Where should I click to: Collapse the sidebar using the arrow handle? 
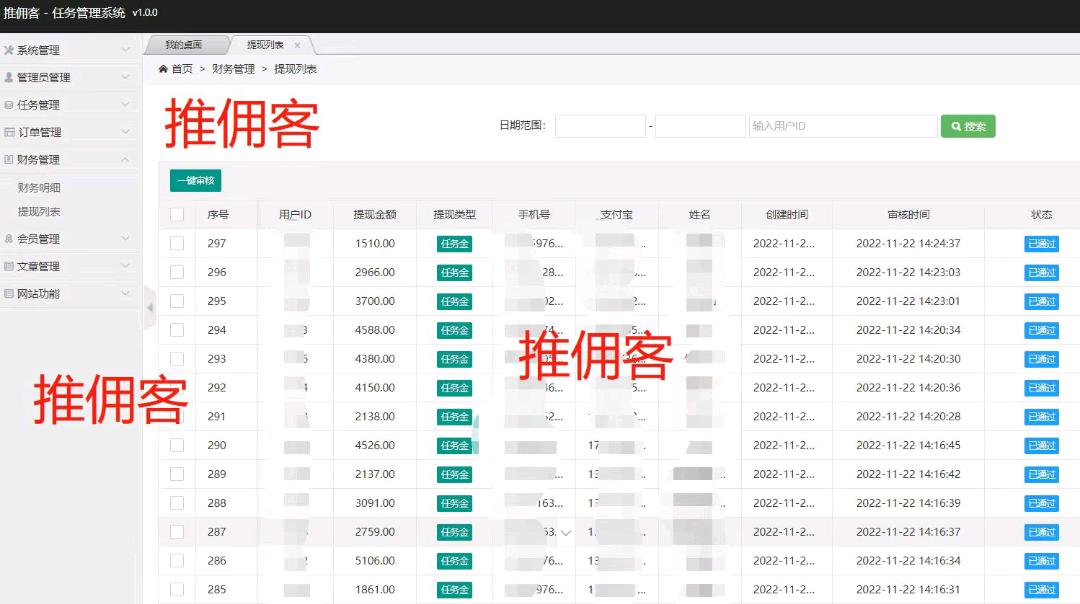point(150,308)
